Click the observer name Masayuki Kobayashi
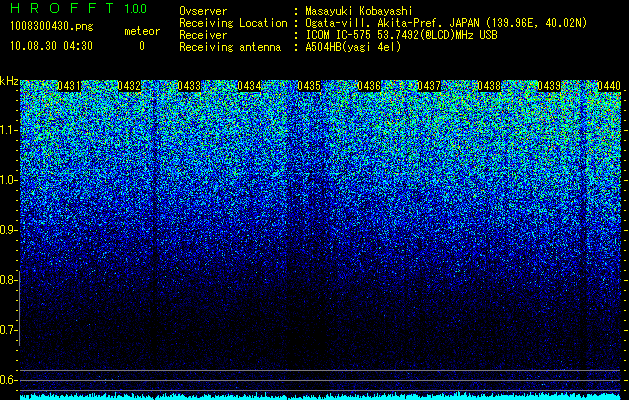Screen dimensions: 629x400 (359, 11)
